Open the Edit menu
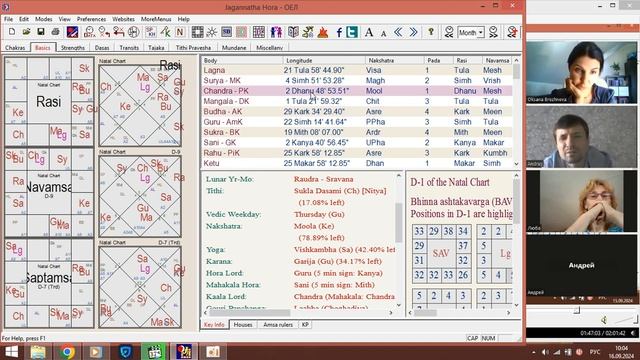Image resolution: width=640 pixels, height=360 pixels. click(24, 19)
